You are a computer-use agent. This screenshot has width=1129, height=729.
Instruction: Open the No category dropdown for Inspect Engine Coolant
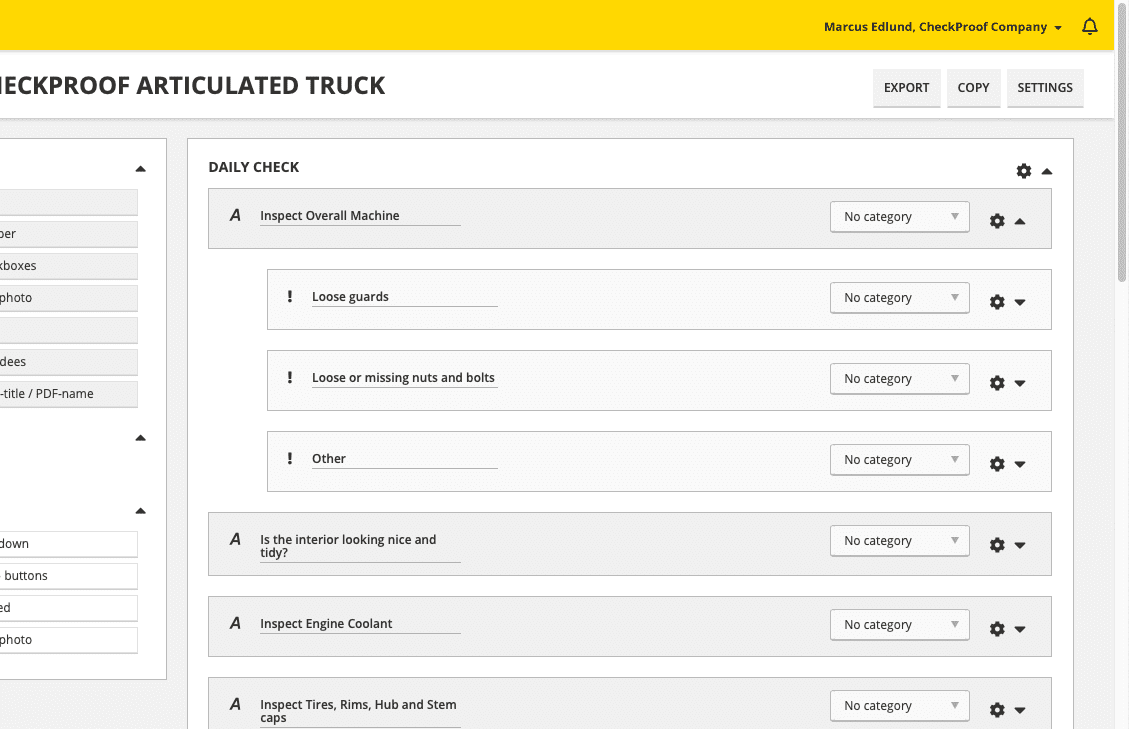pyautogui.click(x=899, y=624)
